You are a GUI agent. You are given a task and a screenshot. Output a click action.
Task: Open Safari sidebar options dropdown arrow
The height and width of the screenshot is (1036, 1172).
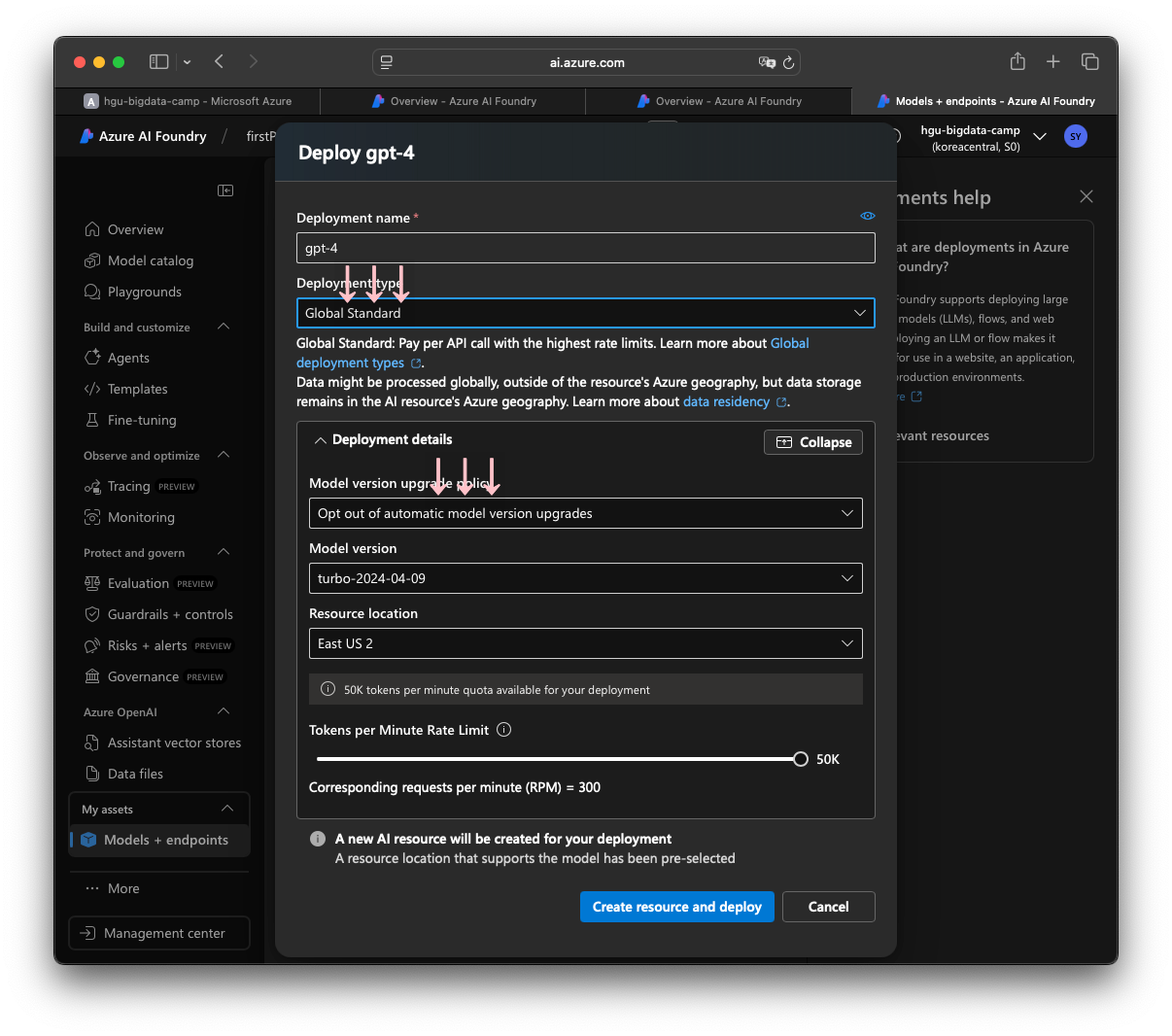(187, 62)
